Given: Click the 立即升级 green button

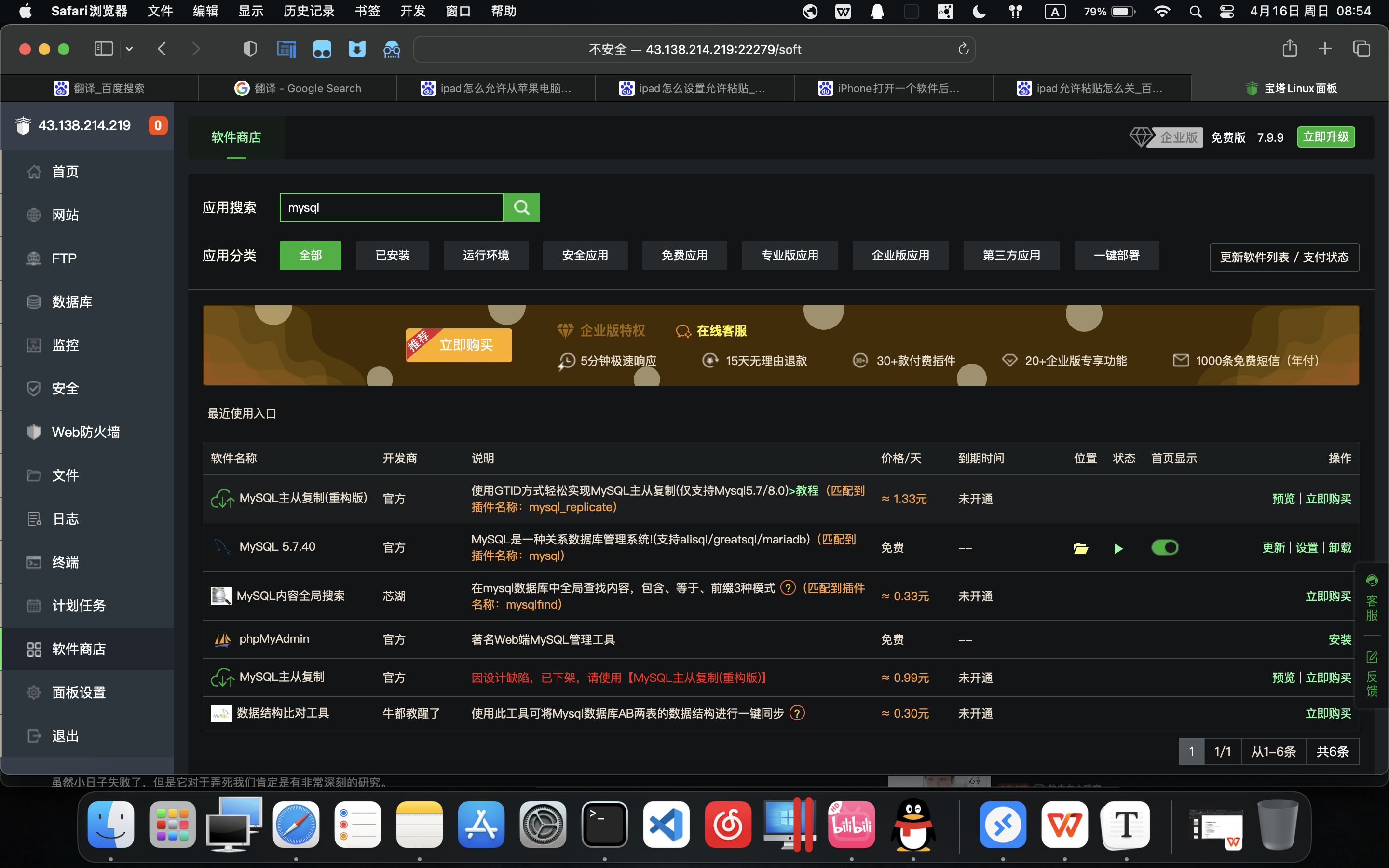Looking at the screenshot, I should [x=1326, y=136].
